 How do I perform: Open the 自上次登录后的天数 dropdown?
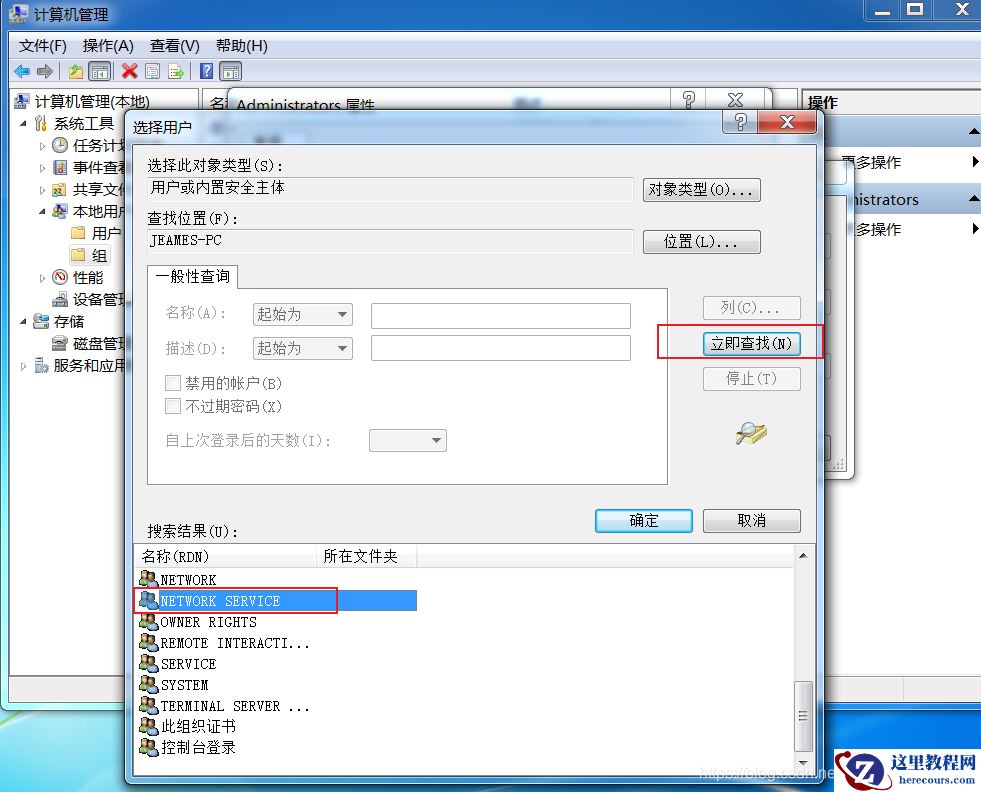click(x=408, y=440)
